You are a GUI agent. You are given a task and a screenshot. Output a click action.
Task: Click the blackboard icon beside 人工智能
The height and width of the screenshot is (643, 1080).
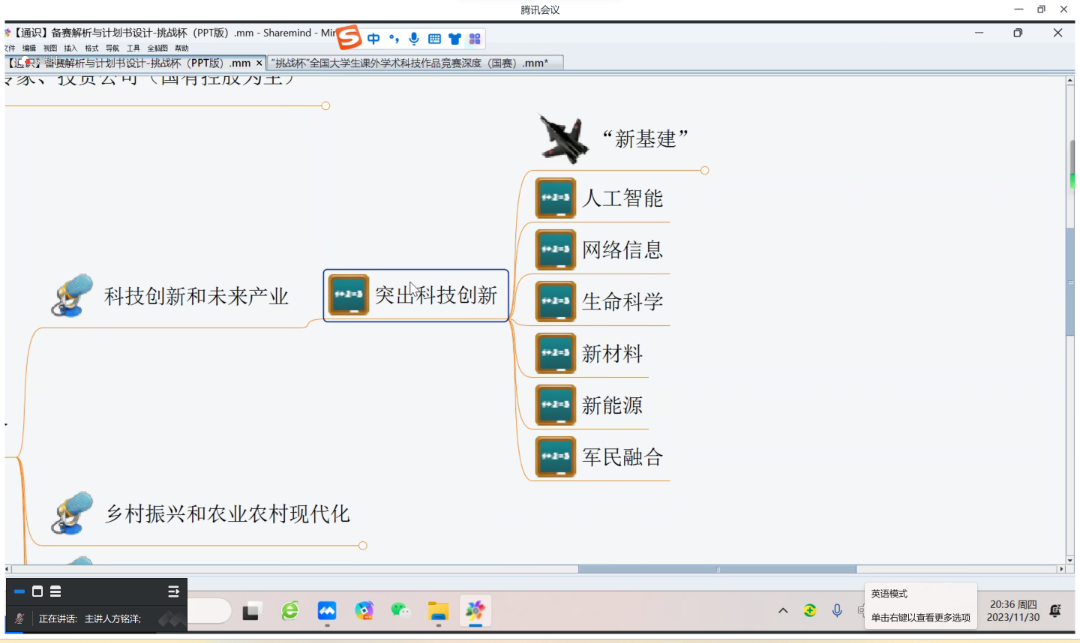point(555,198)
